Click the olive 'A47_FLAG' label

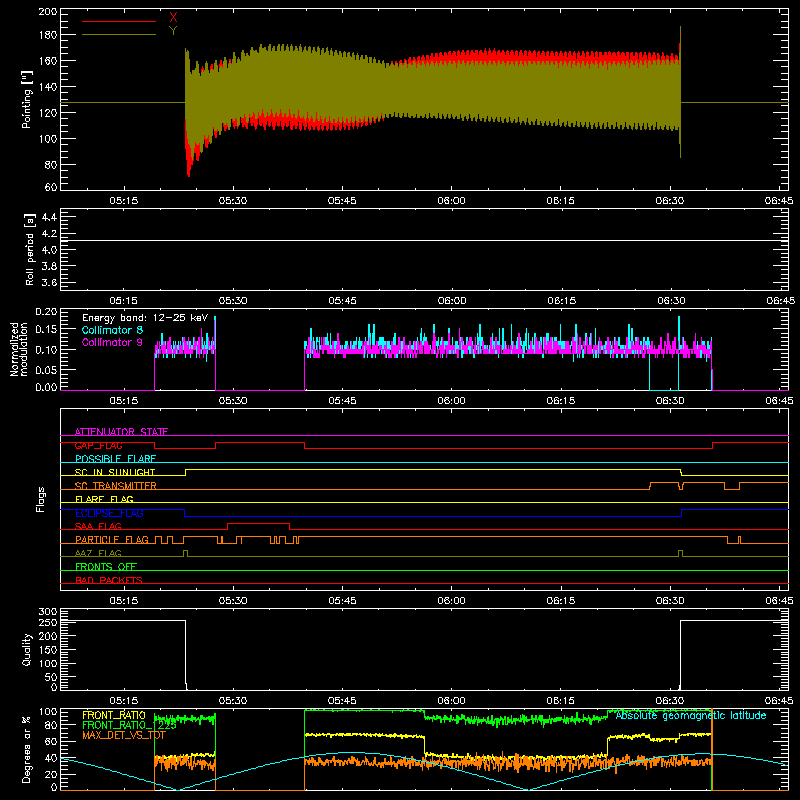[x=98, y=553]
